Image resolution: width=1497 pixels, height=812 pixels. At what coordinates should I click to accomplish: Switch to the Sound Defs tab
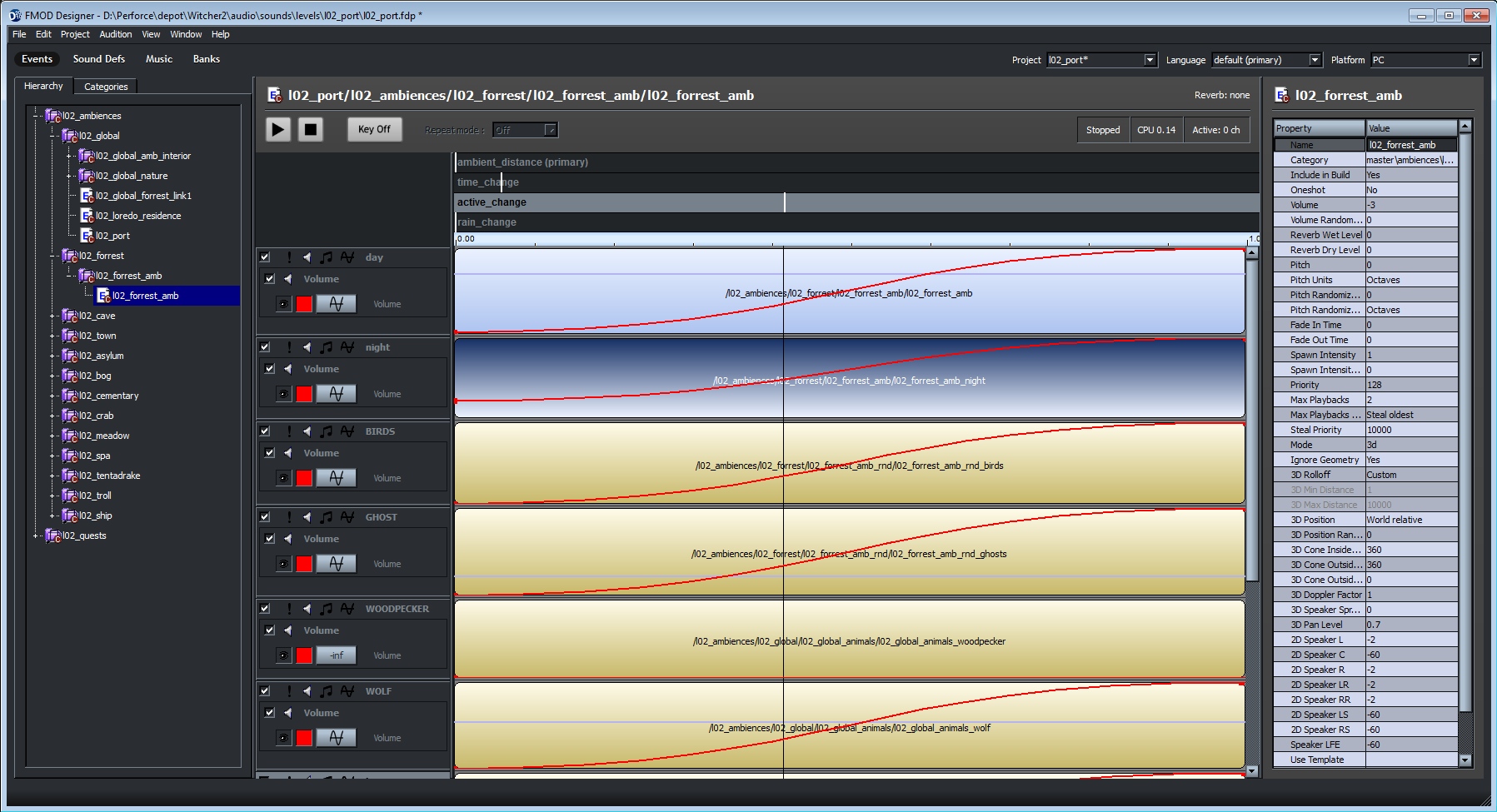[99, 59]
